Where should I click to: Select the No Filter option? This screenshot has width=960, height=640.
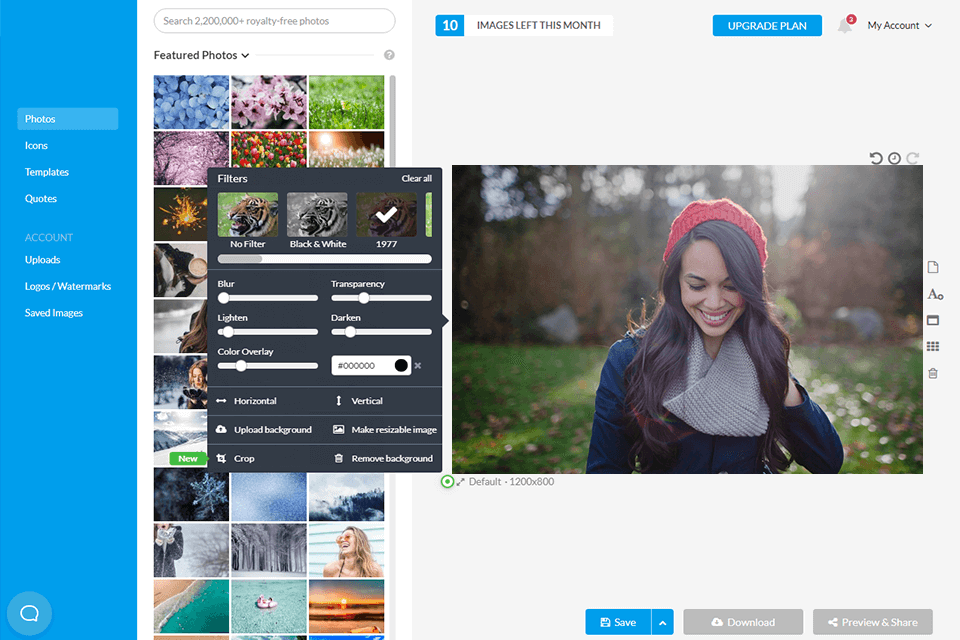coord(248,215)
